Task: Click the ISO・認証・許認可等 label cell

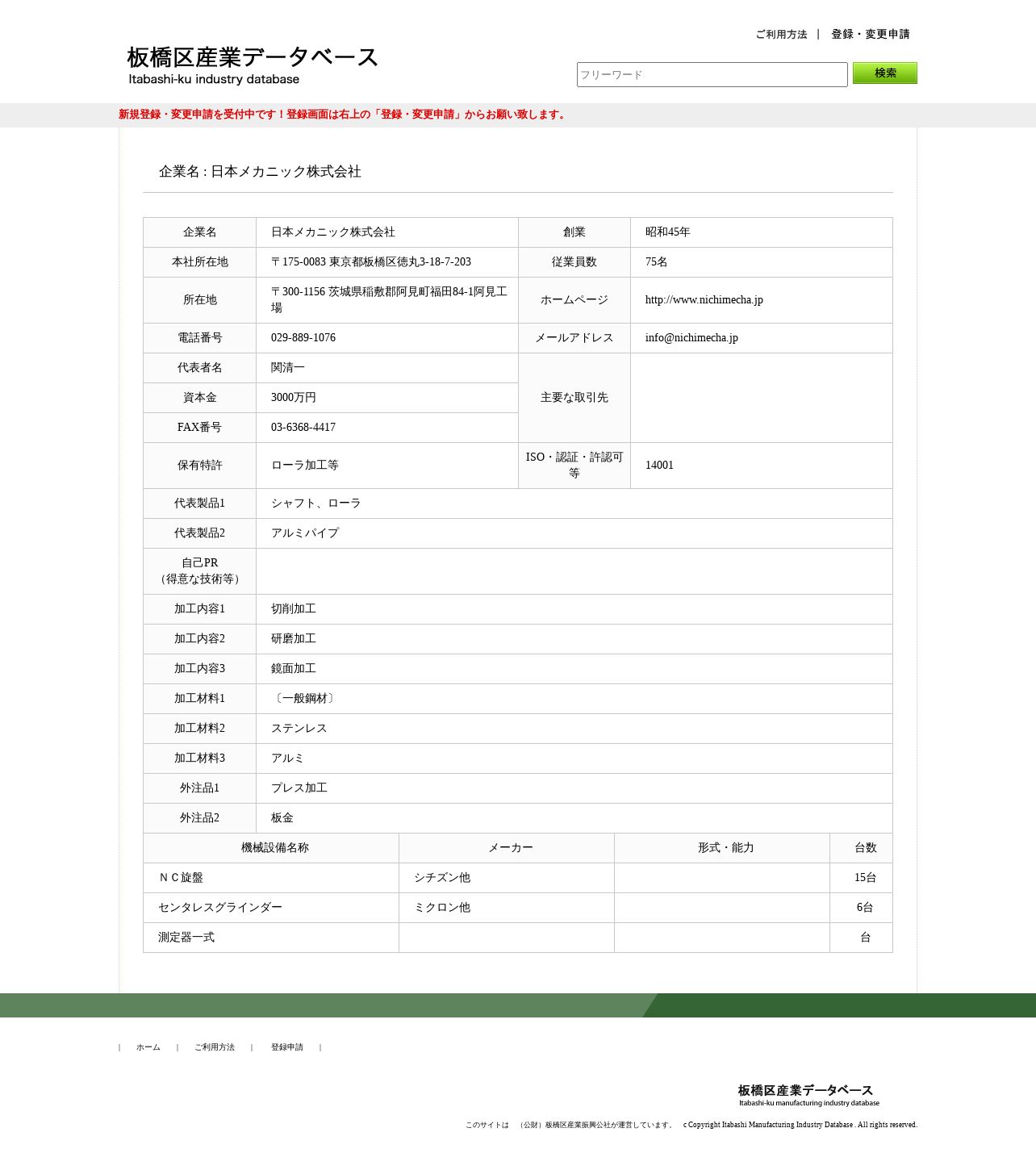Action: (x=574, y=466)
